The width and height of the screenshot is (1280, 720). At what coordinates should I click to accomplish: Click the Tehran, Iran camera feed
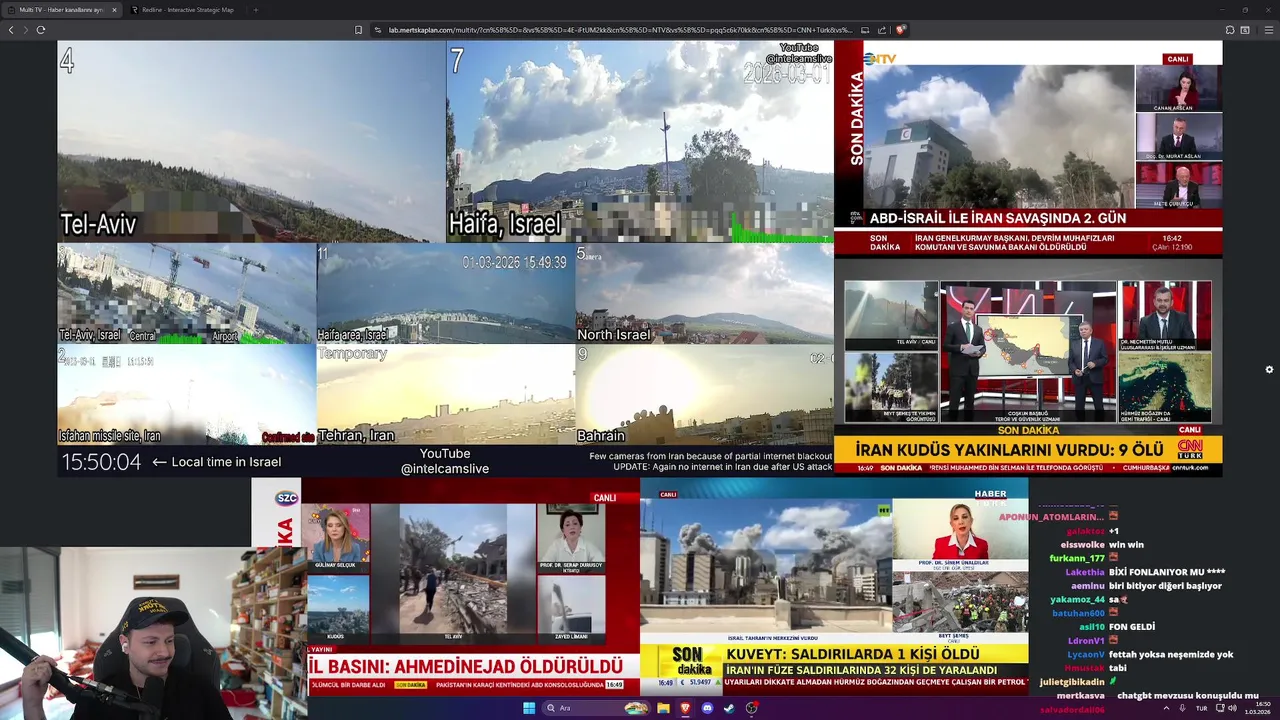(446, 395)
